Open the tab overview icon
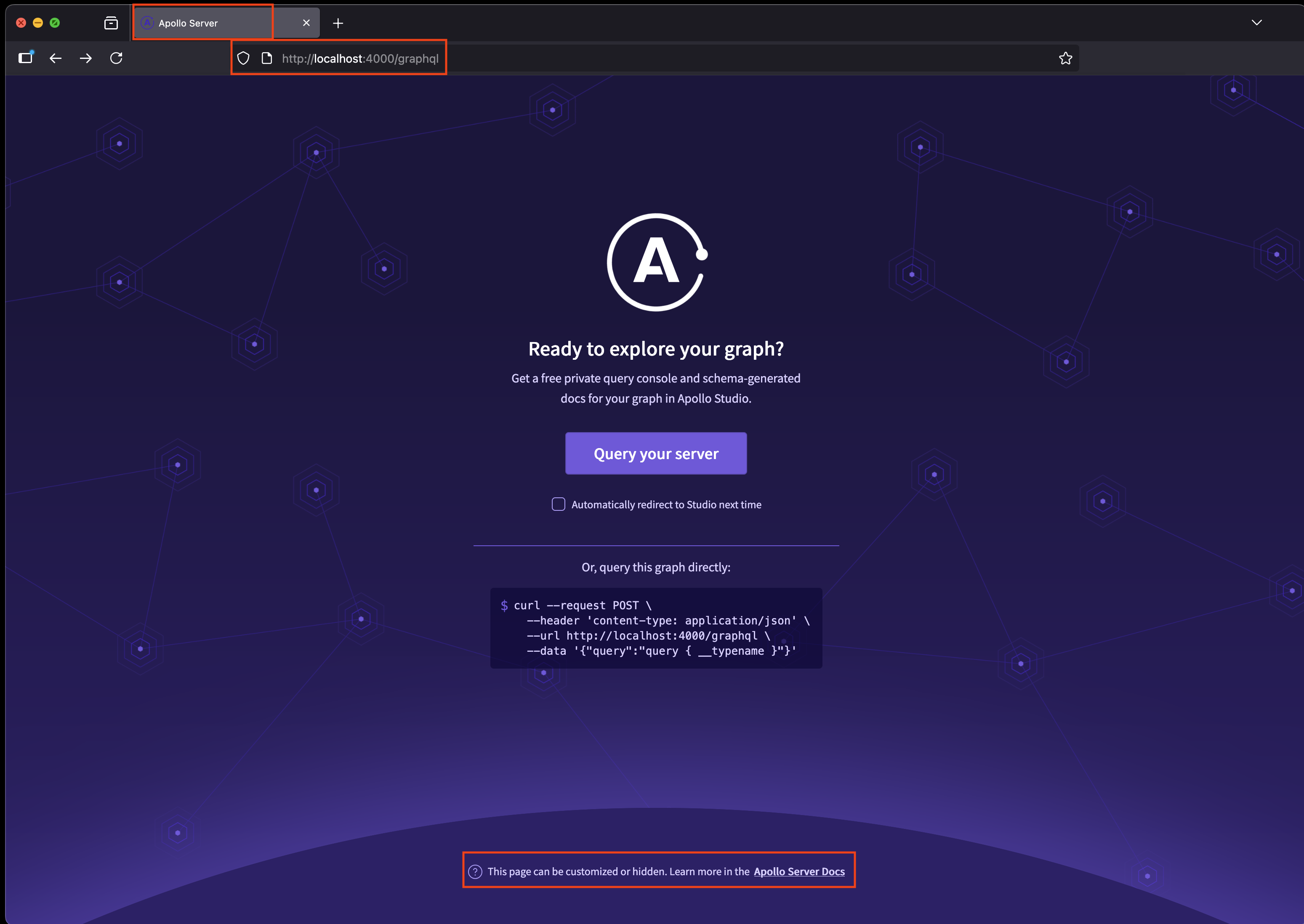Image resolution: width=1304 pixels, height=924 pixels. tap(111, 23)
